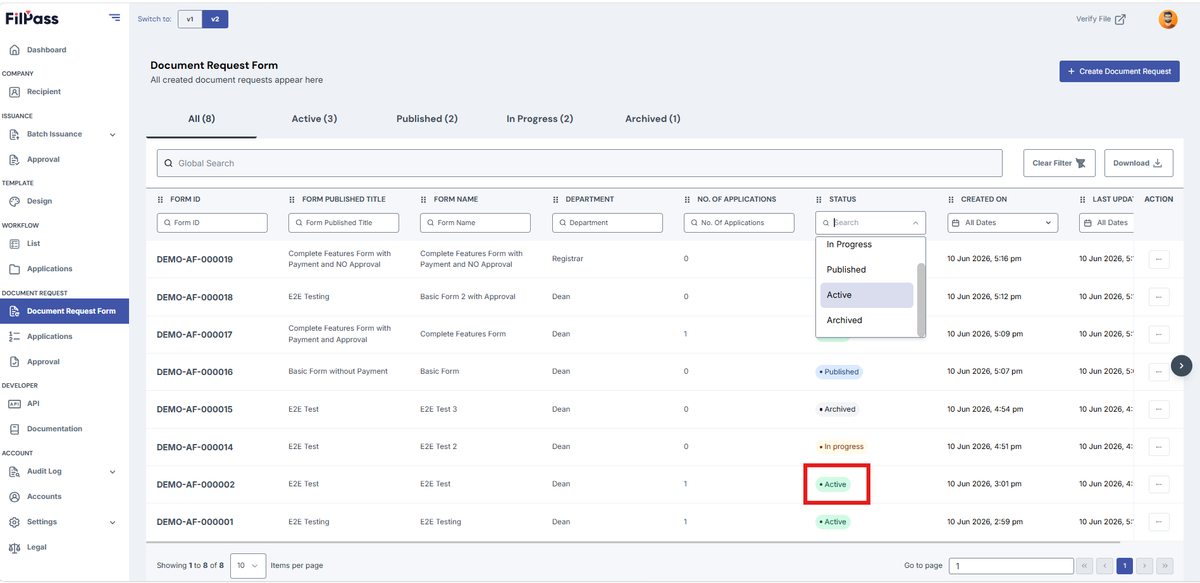Collapse the sidebar with the hamburger icon

115,18
